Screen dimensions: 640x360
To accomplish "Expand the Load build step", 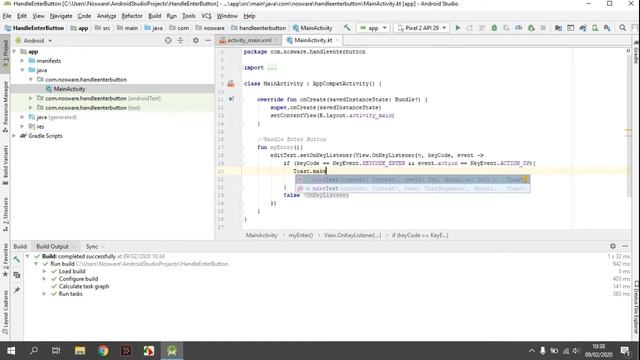I will click(44, 271).
